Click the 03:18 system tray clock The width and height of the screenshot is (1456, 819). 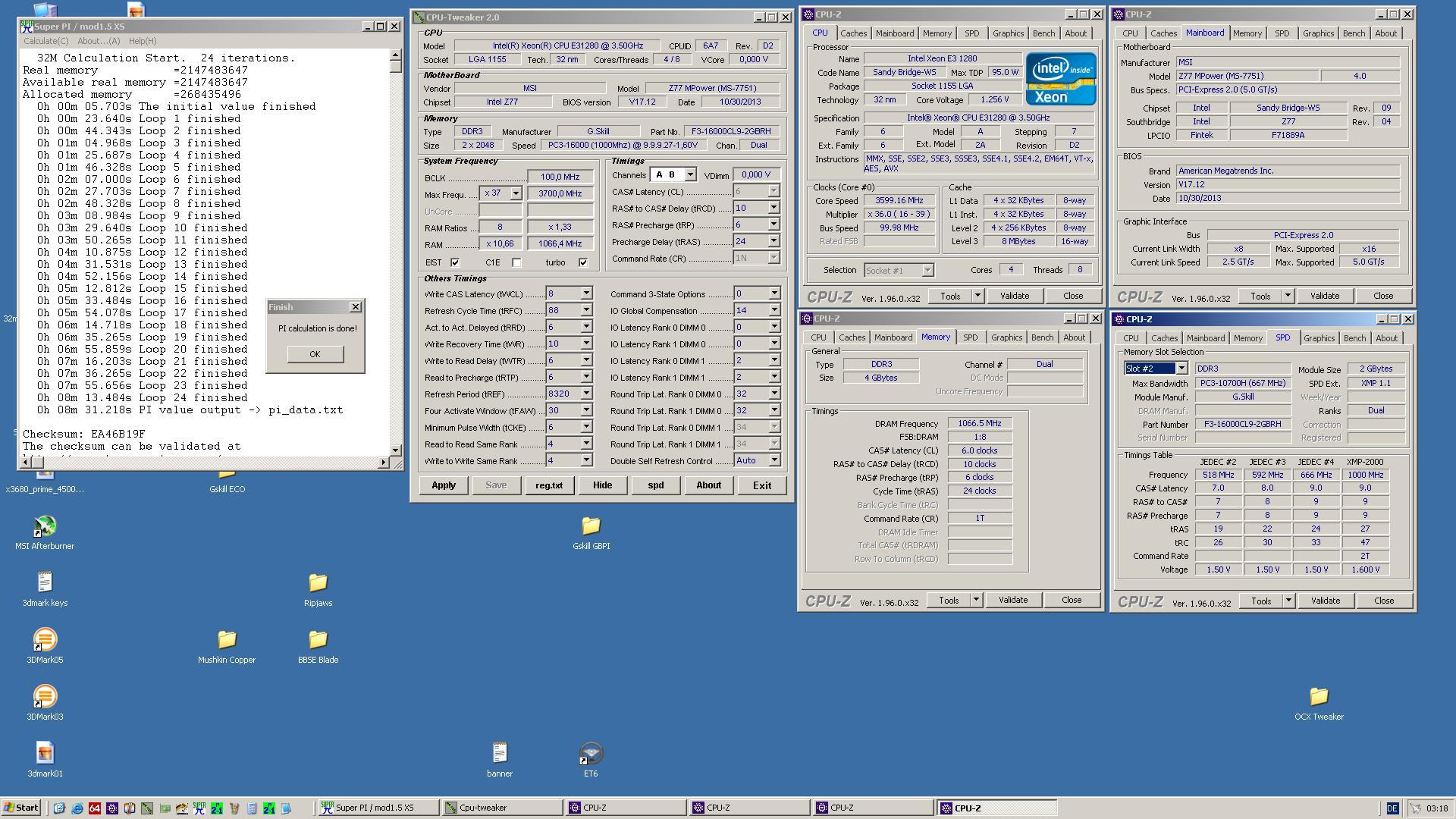(1436, 808)
